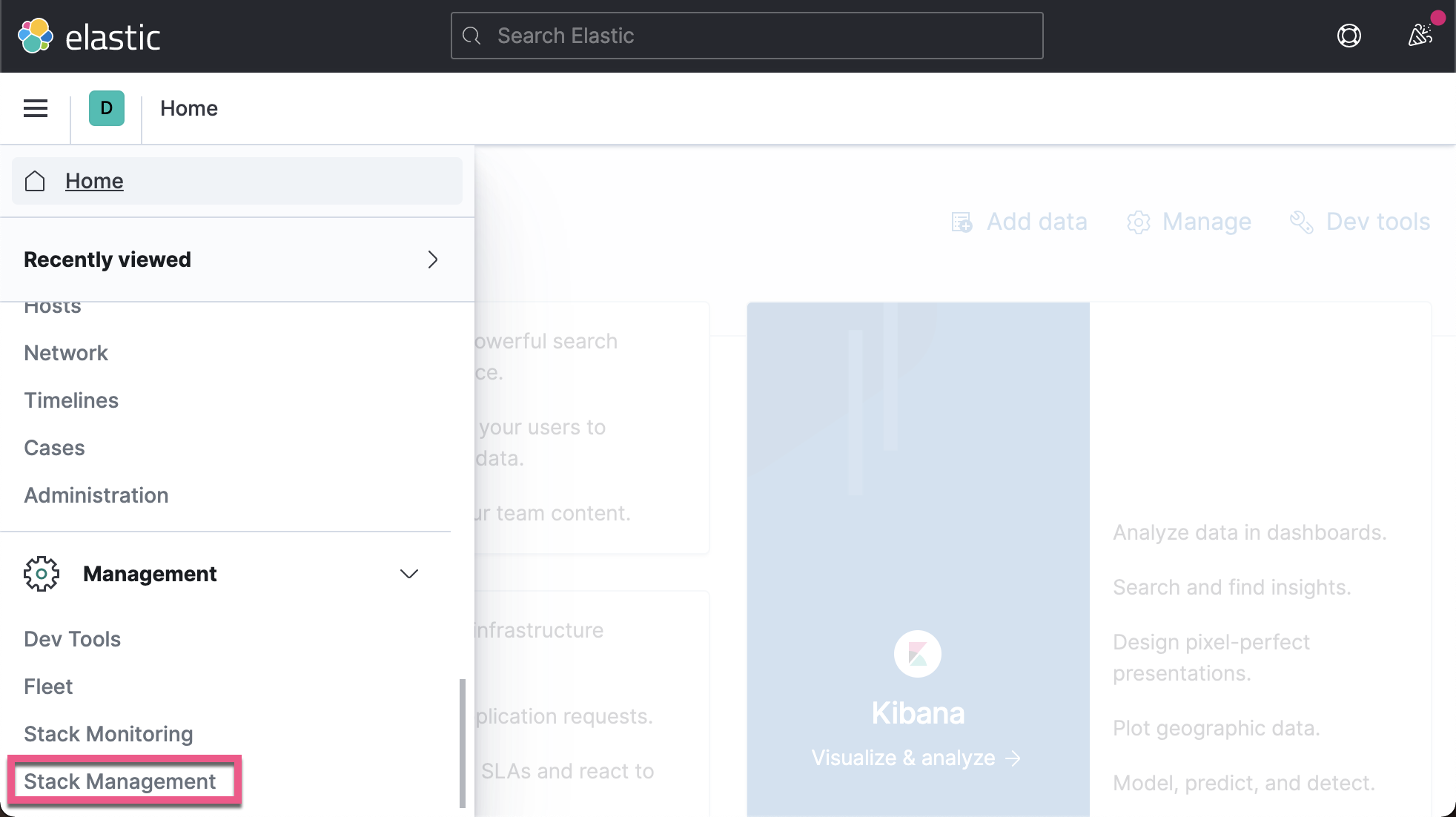Image resolution: width=1456 pixels, height=817 pixels.
Task: Click the Add data icon
Action: click(x=962, y=222)
